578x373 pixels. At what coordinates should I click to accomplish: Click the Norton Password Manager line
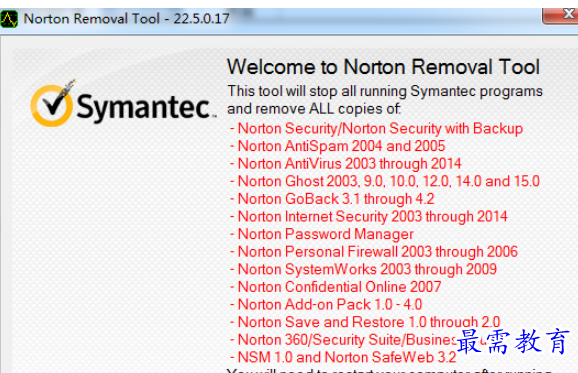click(322, 234)
